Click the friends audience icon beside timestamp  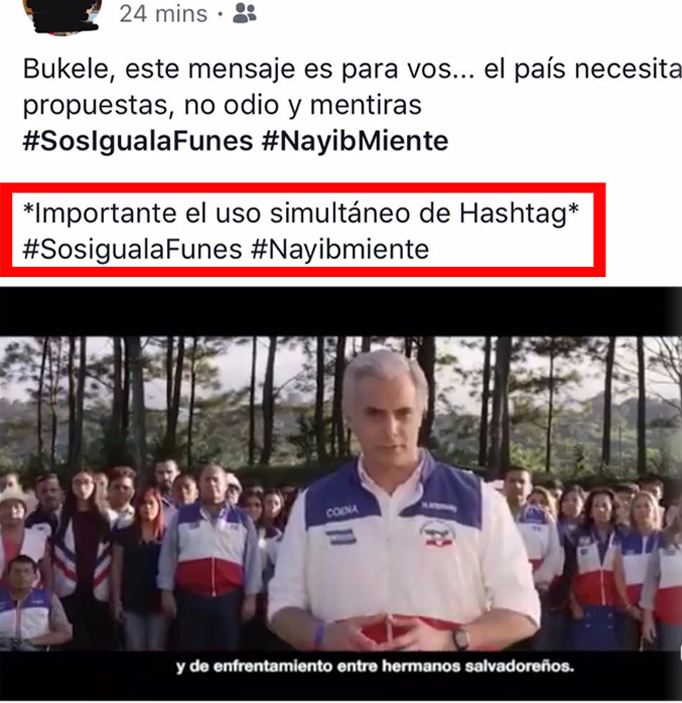[244, 13]
